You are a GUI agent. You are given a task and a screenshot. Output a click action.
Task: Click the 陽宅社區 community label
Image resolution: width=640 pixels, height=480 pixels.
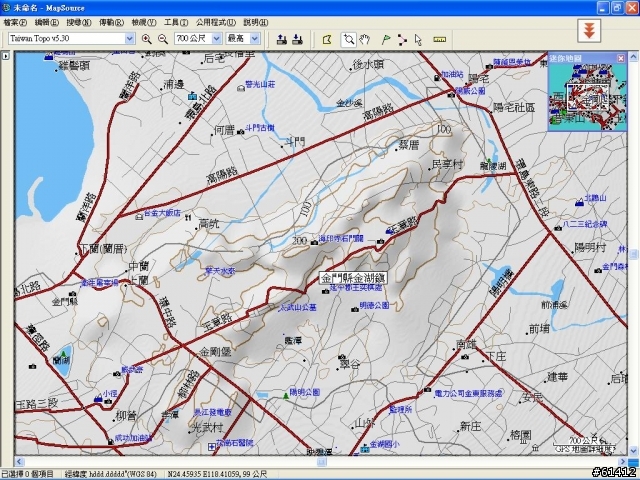click(514, 108)
